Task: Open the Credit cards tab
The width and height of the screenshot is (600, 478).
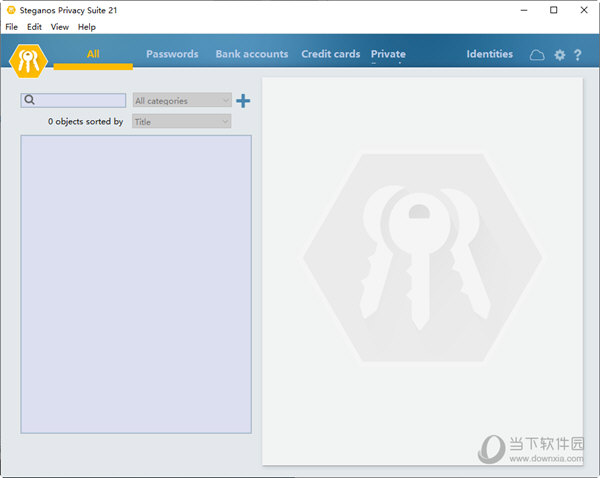Action: (x=331, y=54)
